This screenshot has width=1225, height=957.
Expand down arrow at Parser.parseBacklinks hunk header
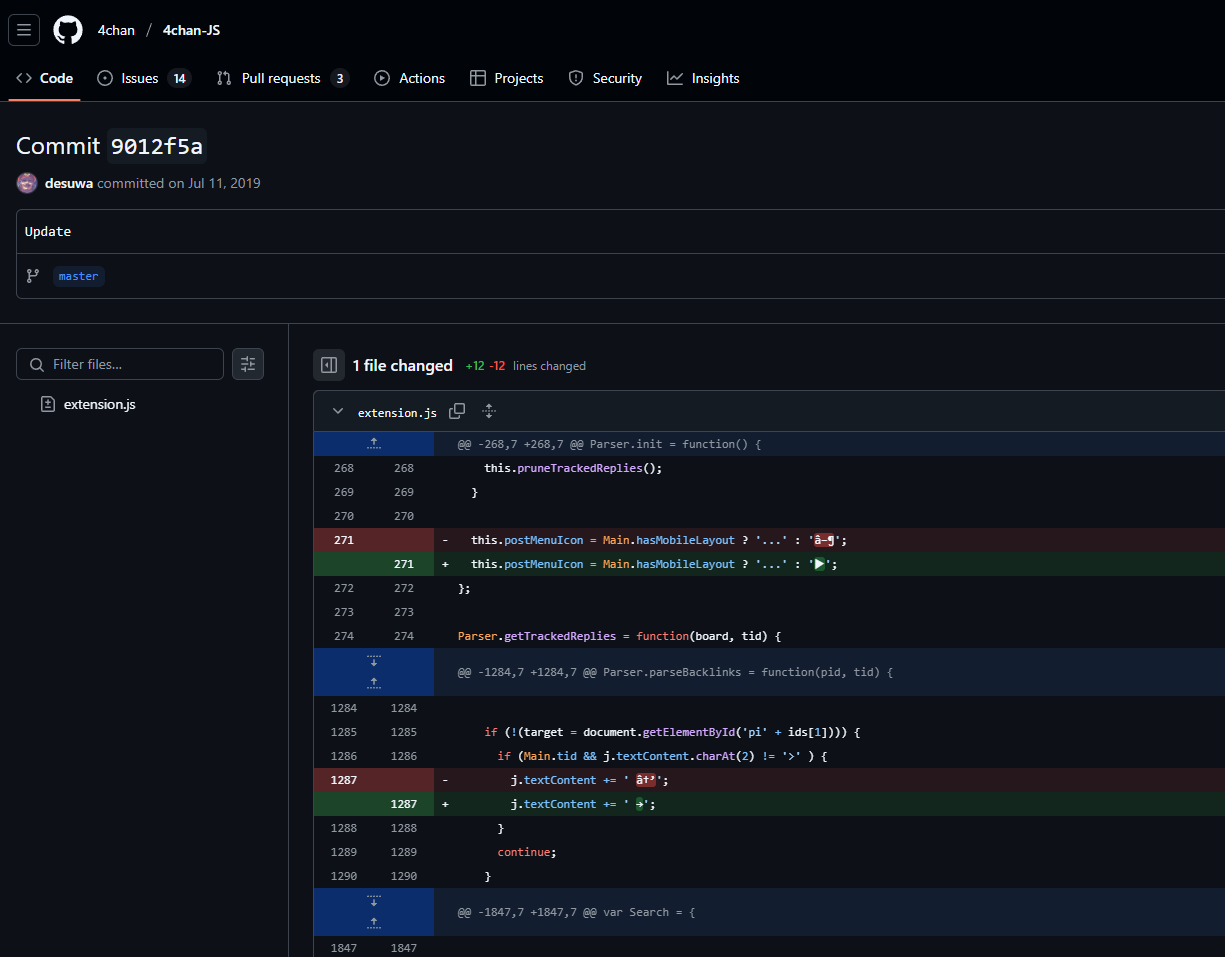click(374, 661)
